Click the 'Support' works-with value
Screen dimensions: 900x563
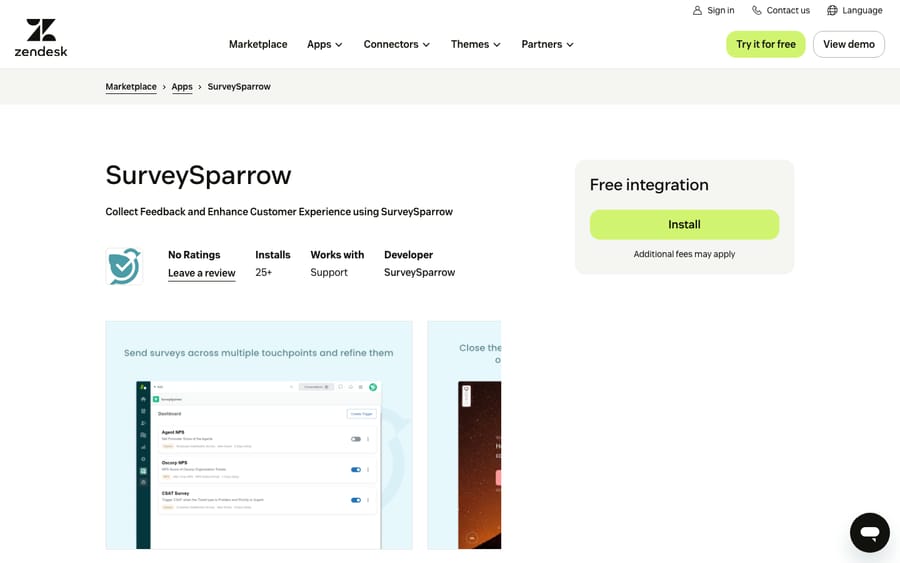click(329, 273)
